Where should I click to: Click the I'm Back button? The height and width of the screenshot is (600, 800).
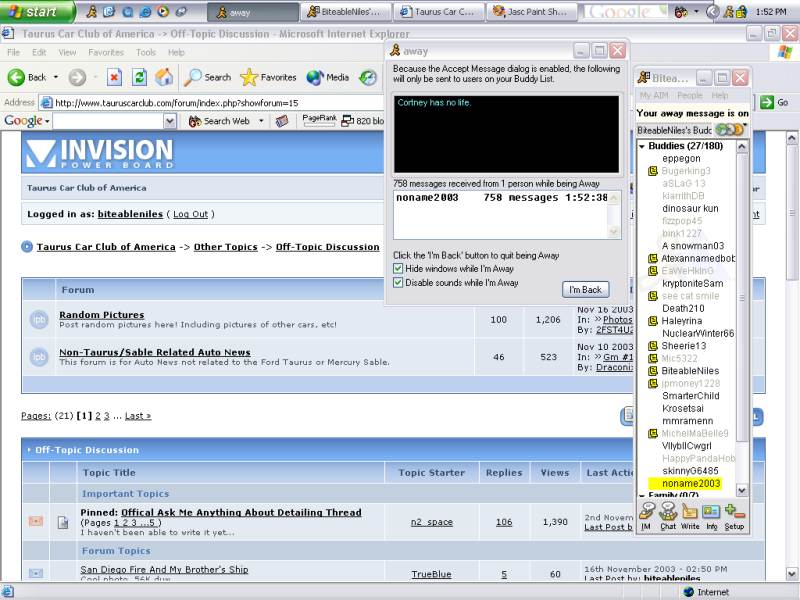point(585,289)
